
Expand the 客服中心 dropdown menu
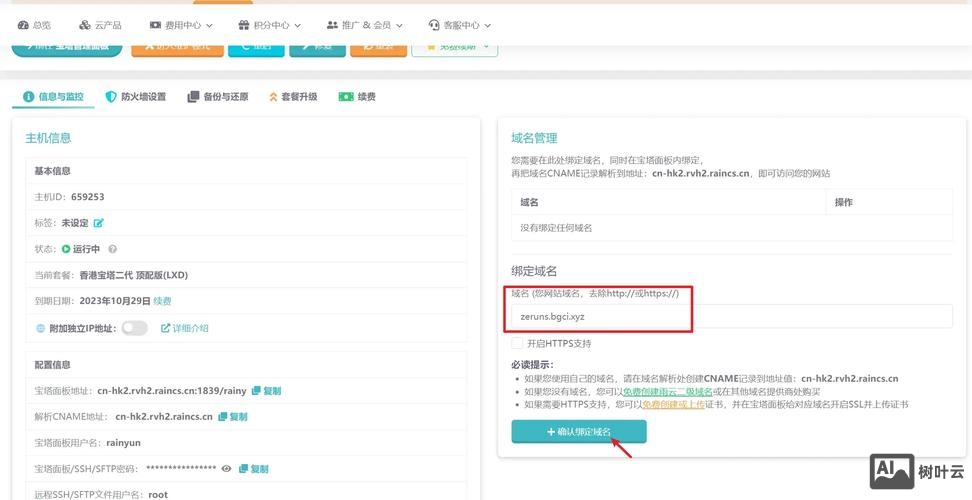click(459, 25)
